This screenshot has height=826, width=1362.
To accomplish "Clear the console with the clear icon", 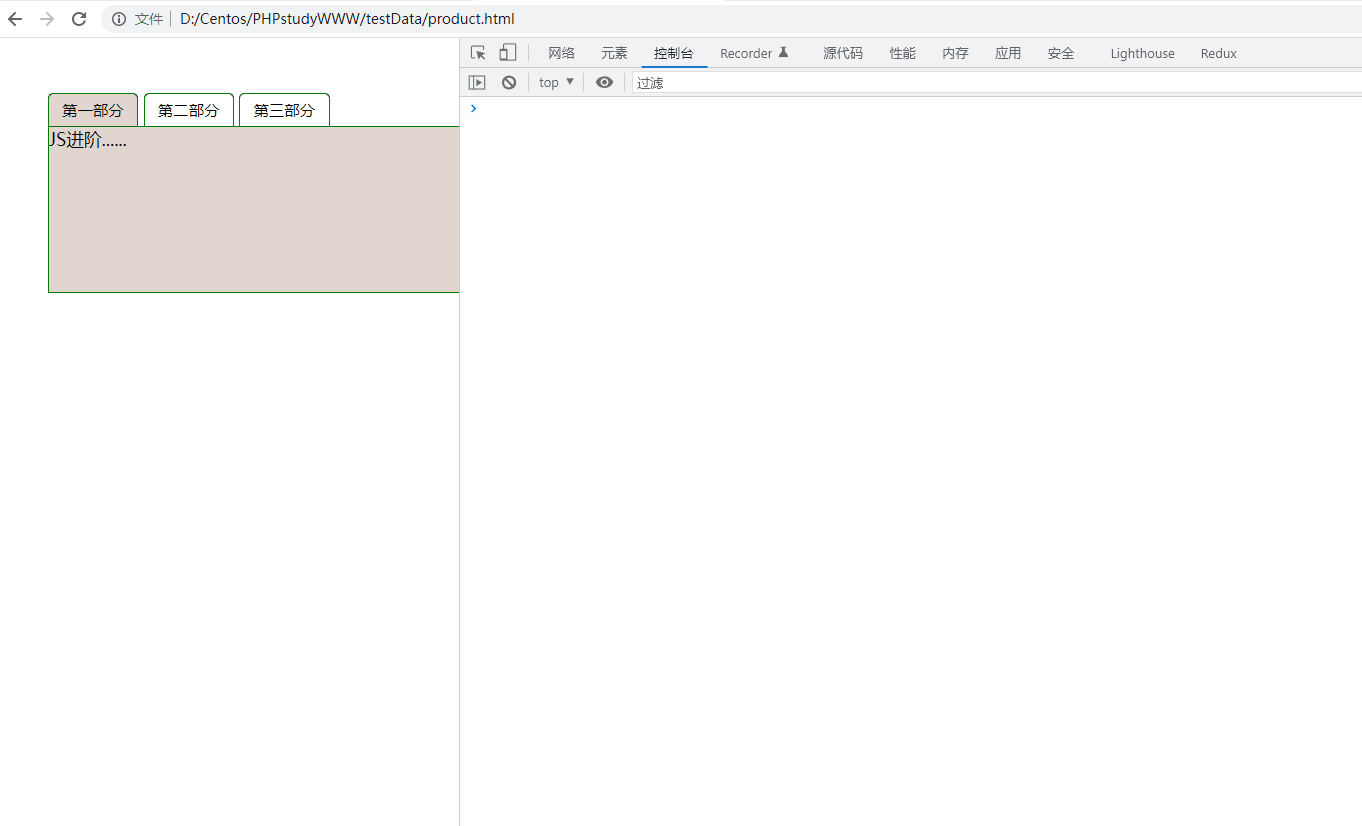I will (509, 83).
